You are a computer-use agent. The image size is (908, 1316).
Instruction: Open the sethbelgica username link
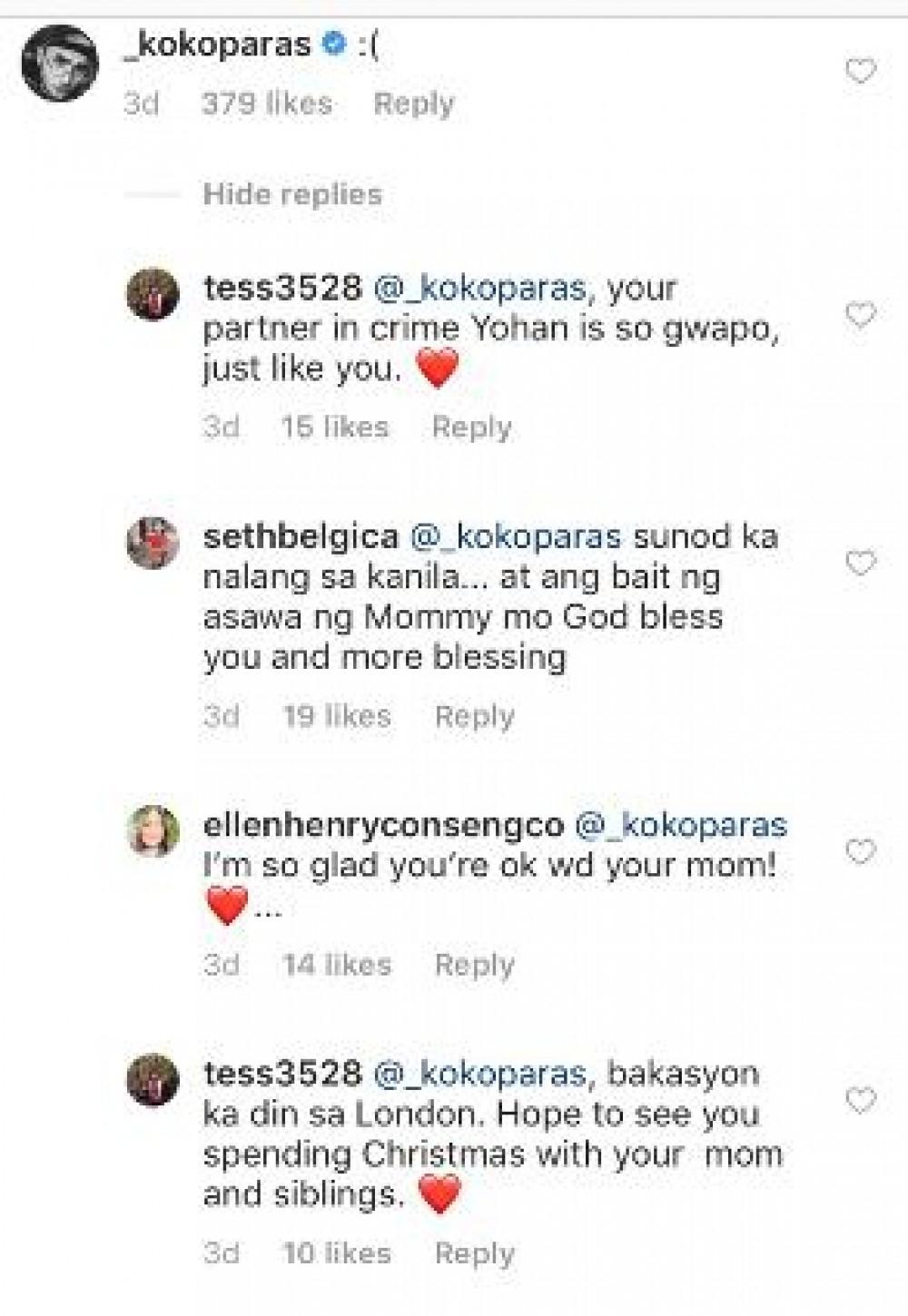[x=301, y=536]
